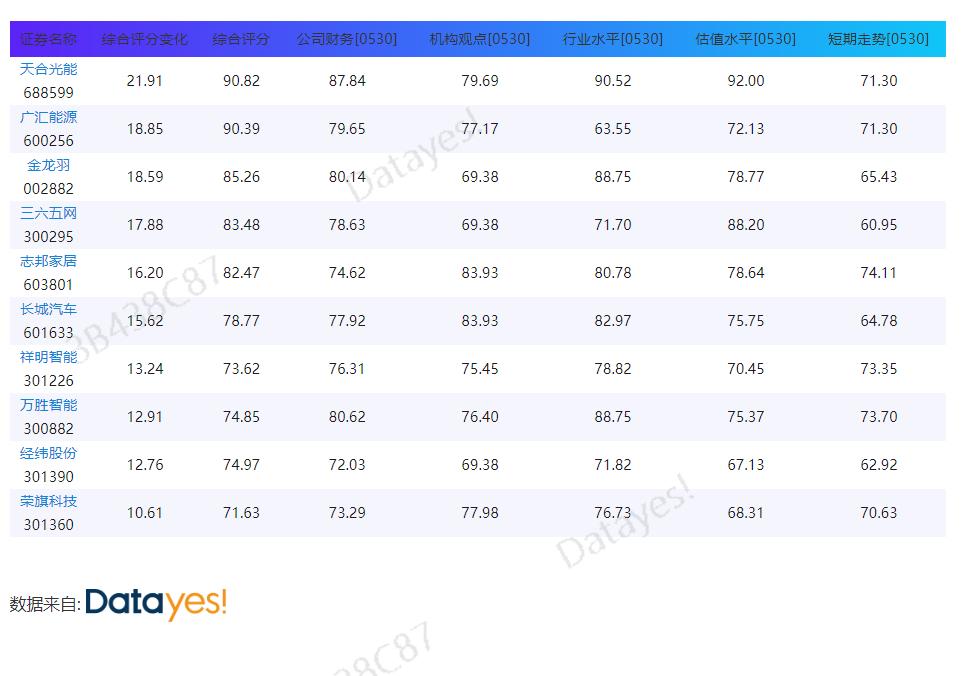The height and width of the screenshot is (676, 961).
Task: Select stock code 603801
Action: tap(48, 285)
